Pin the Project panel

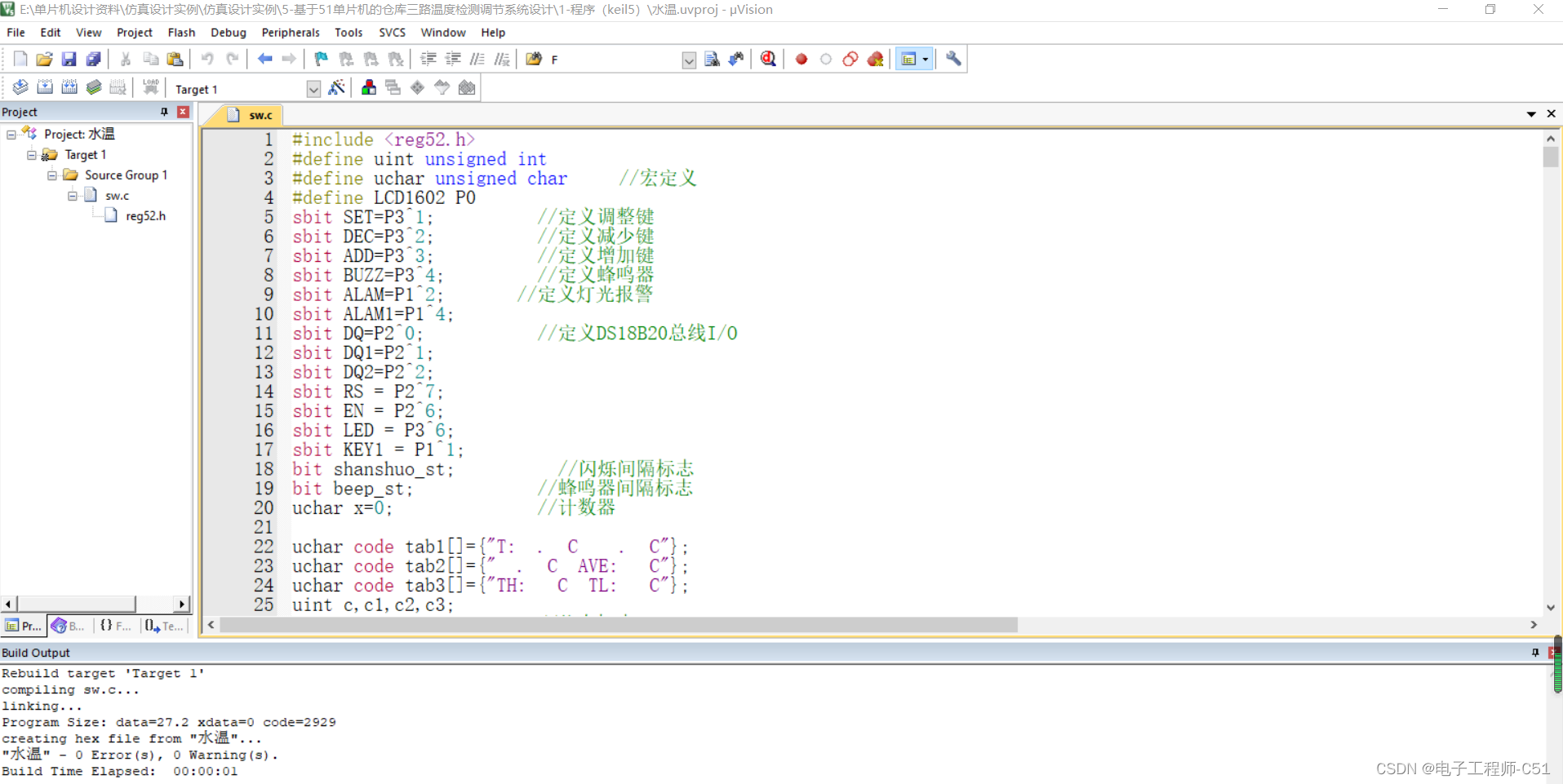pyautogui.click(x=164, y=112)
